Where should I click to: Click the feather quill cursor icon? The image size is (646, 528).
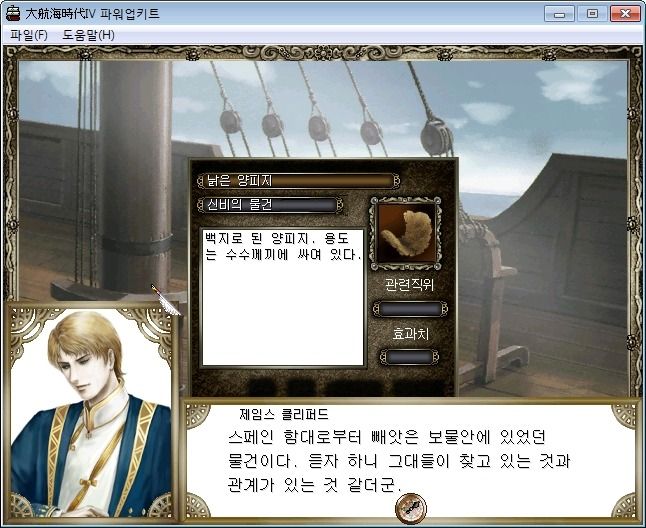pos(166,300)
